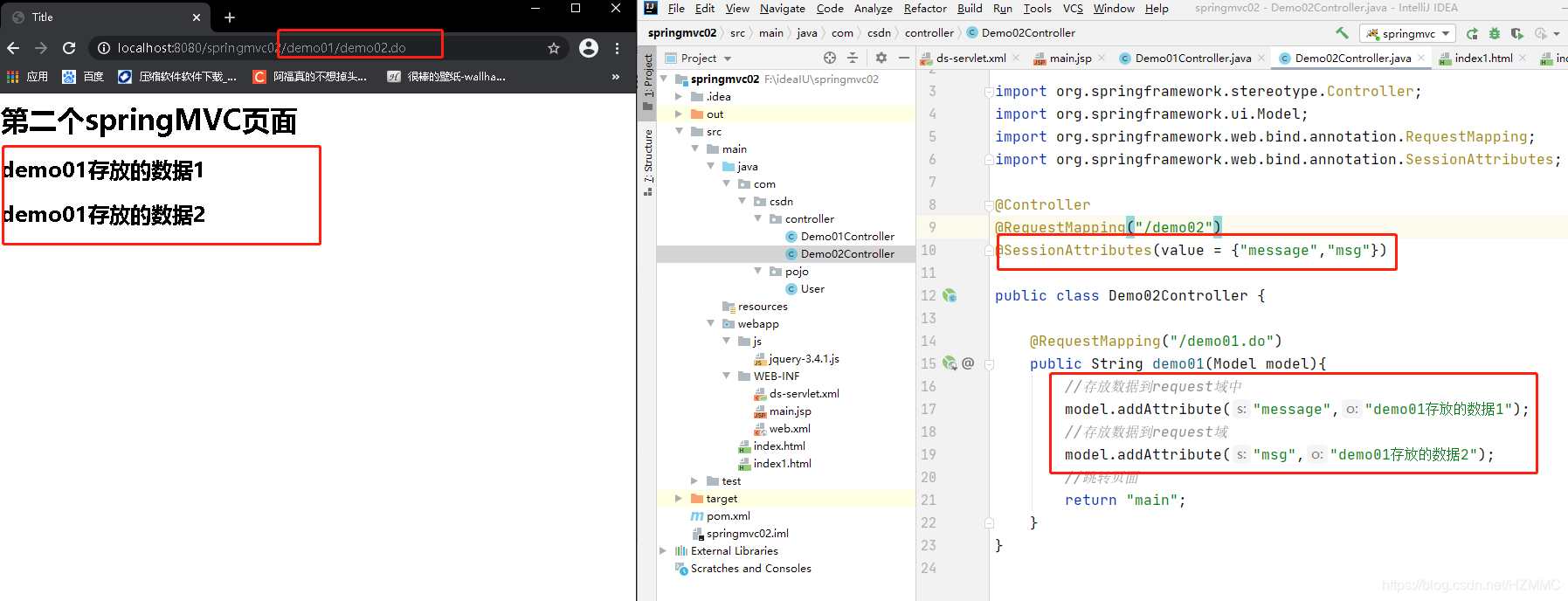Open the springmvc run configuration dropdown
Image resolution: width=1568 pixels, height=601 pixels.
tap(1407, 33)
